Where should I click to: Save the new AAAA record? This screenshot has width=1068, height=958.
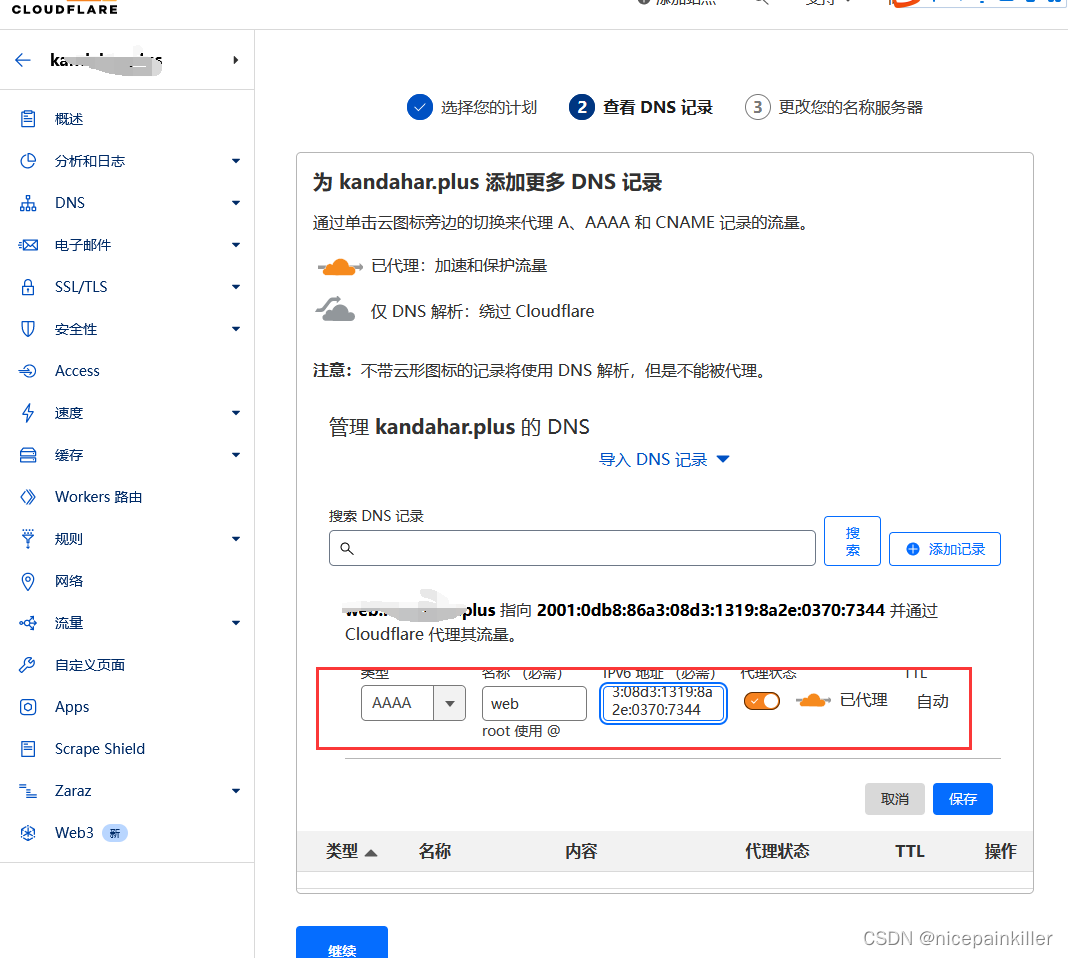click(x=962, y=798)
